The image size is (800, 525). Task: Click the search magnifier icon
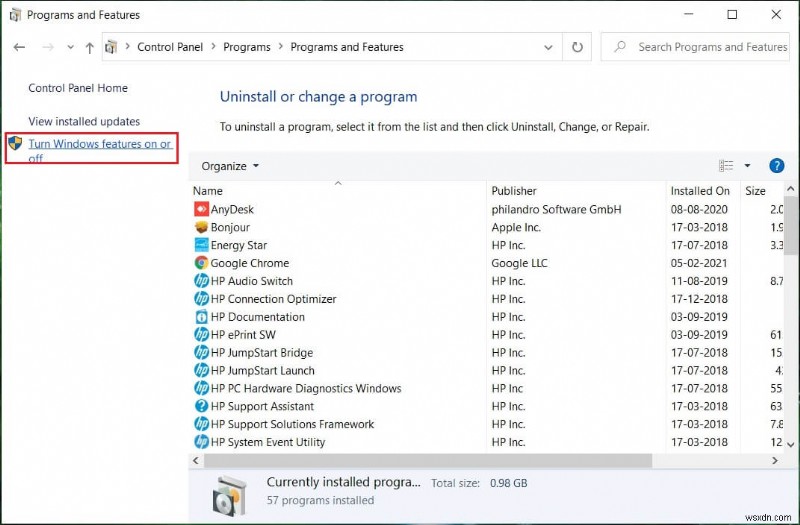point(620,47)
